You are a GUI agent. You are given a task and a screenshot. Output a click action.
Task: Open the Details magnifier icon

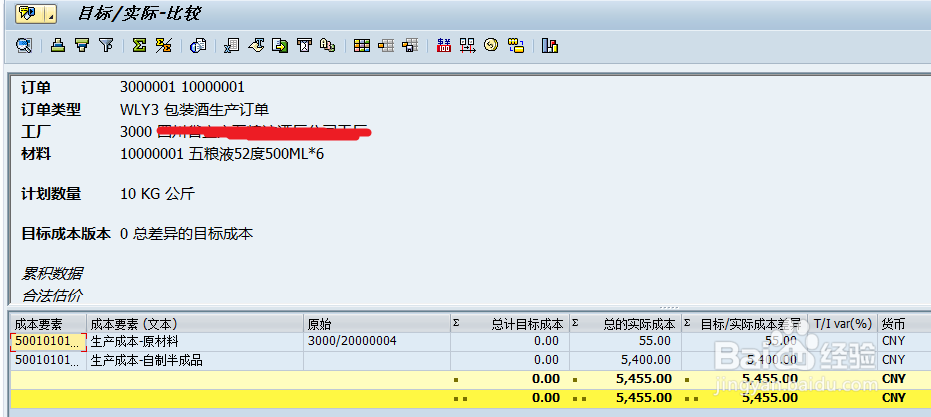24,45
